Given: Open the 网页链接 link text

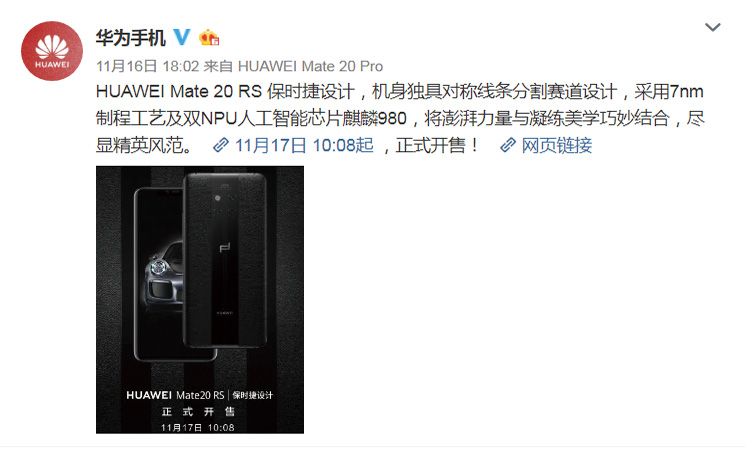Looking at the screenshot, I should [557, 145].
